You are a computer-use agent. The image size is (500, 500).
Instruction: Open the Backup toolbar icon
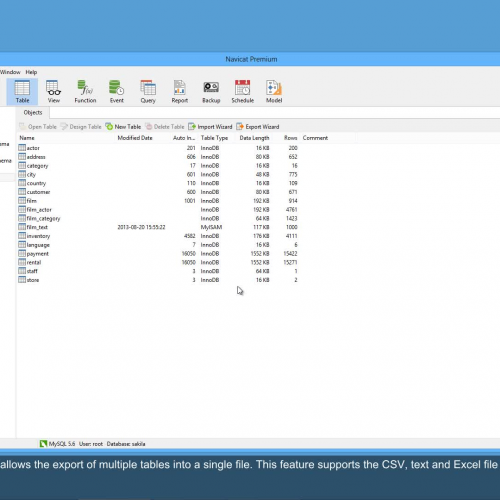coord(211,92)
